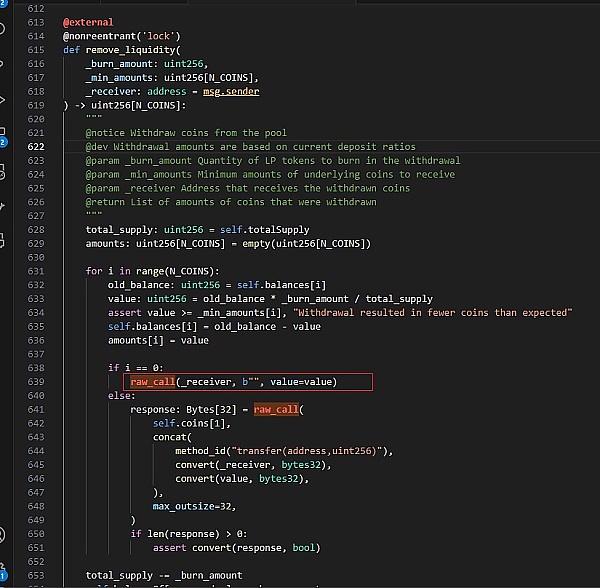Click the '@param _min_amounts Minimum amounts' comment
The height and width of the screenshot is (588, 600).
(x=270, y=174)
